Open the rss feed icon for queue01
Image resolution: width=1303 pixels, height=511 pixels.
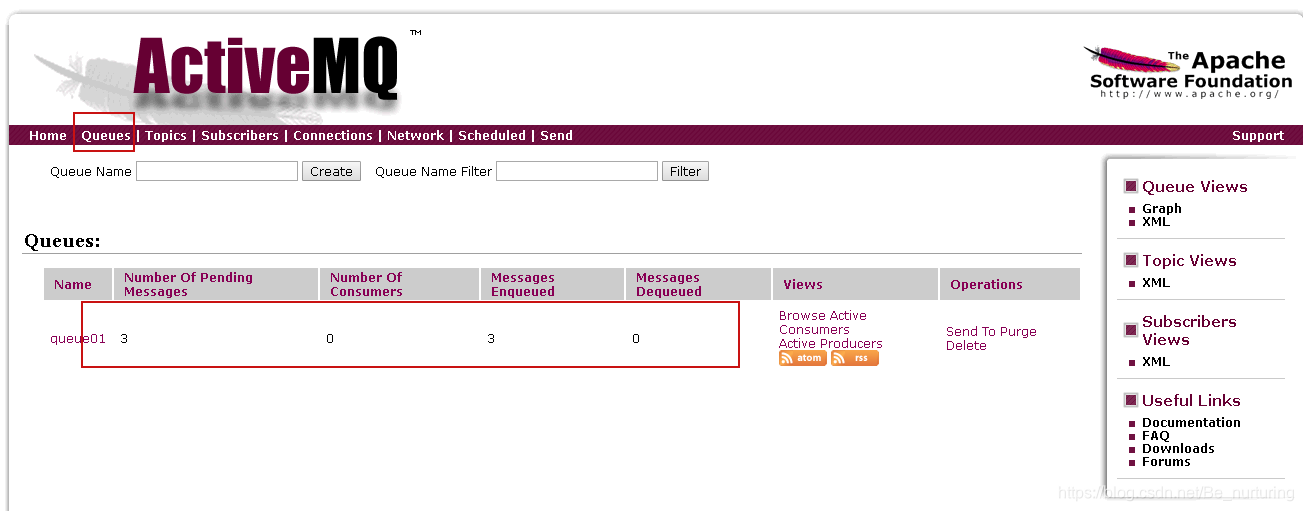click(855, 358)
